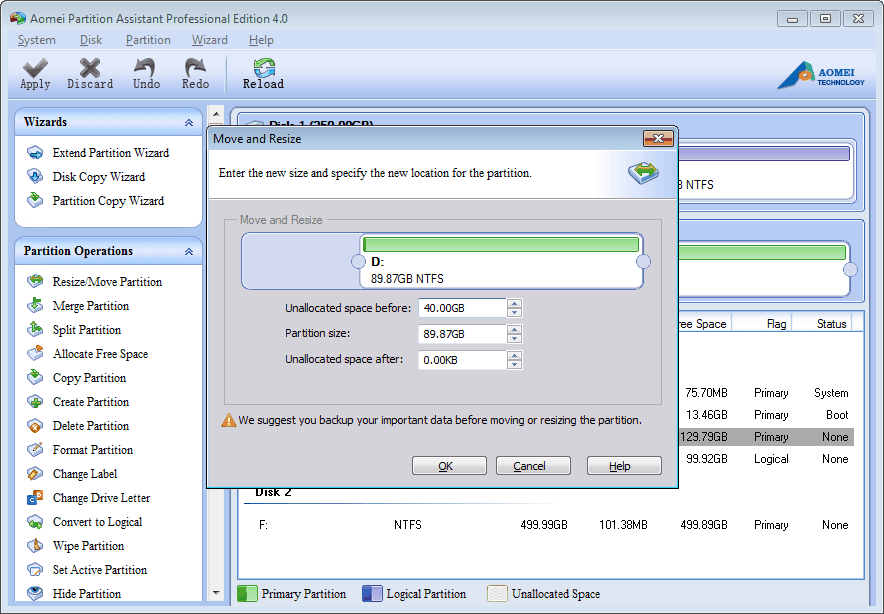This screenshot has height=614, width=884.
Task: Click the Partition size input field
Action: [462, 334]
